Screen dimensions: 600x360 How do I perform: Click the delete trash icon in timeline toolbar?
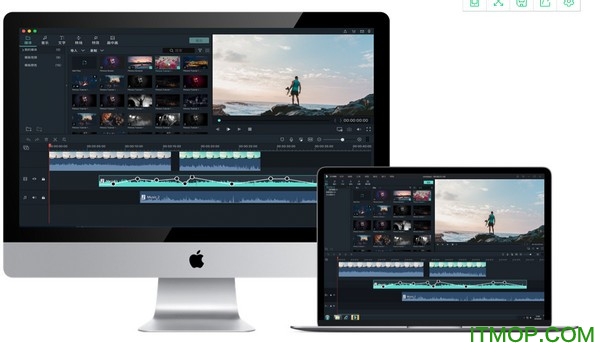click(46, 140)
